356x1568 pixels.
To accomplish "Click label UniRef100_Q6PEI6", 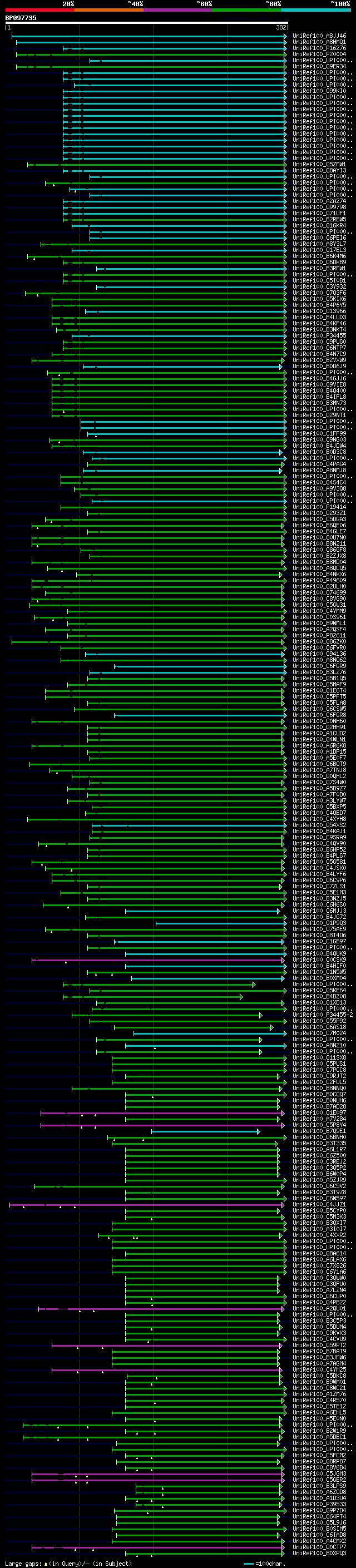I will [319, 238].
